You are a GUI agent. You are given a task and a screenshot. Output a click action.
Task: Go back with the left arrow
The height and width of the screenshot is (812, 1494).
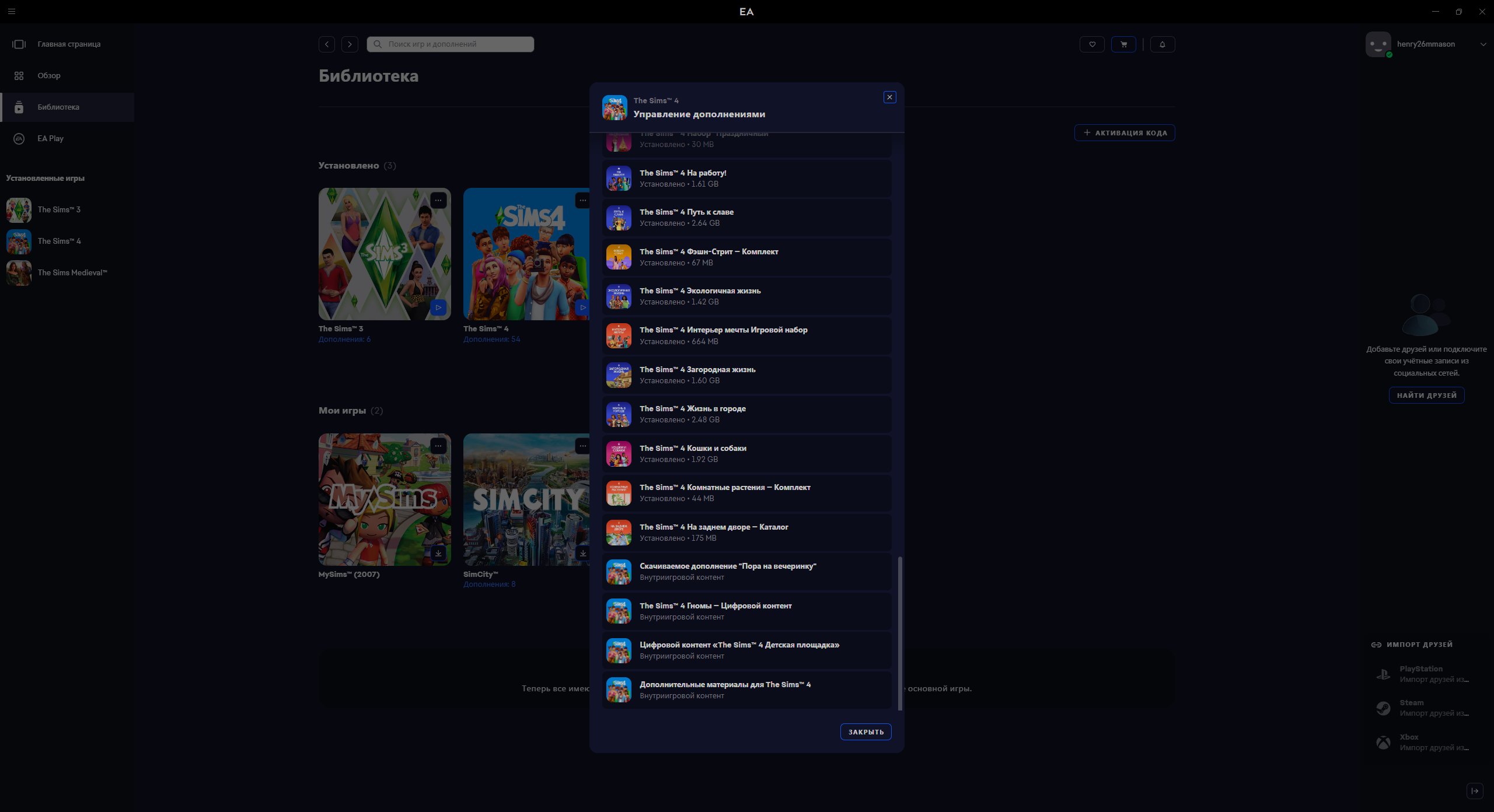coord(327,44)
